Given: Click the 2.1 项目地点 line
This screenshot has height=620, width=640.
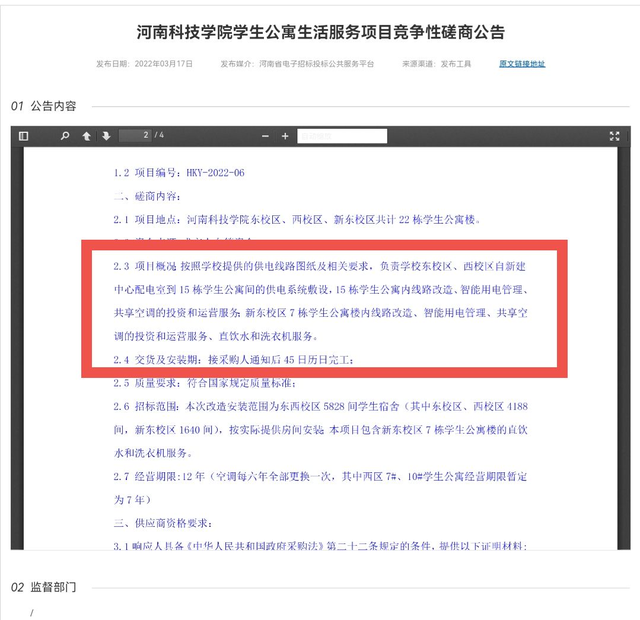Looking at the screenshot, I should [x=297, y=220].
